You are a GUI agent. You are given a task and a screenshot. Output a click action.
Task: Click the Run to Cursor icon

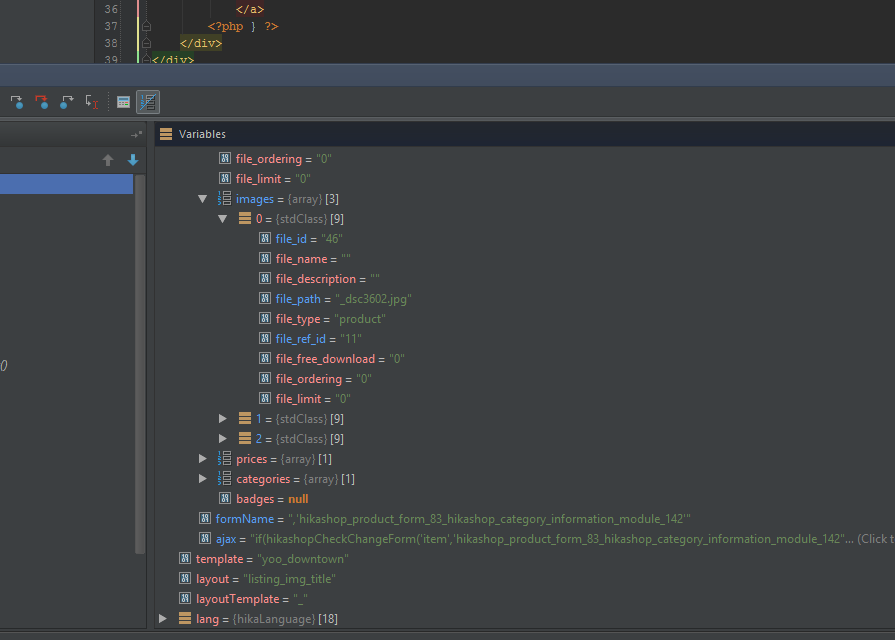[92, 102]
